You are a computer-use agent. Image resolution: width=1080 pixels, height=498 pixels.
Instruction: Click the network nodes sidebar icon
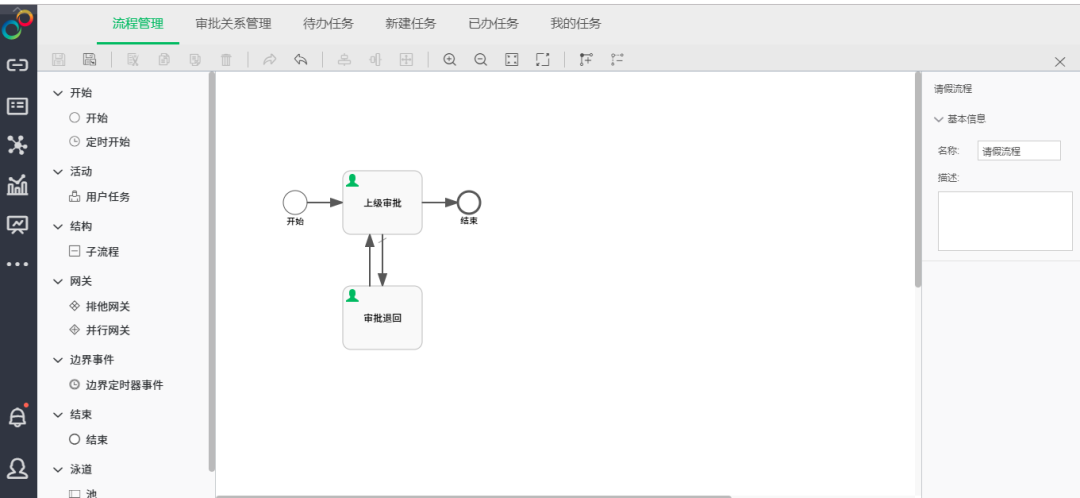click(17, 145)
